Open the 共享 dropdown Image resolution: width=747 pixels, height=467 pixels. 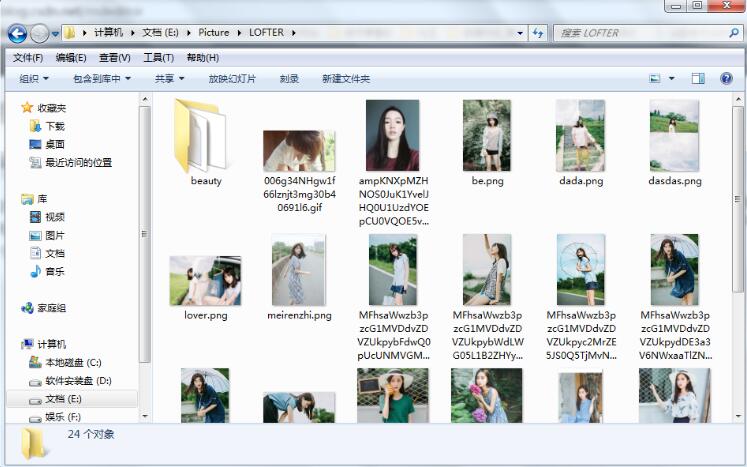[169, 79]
